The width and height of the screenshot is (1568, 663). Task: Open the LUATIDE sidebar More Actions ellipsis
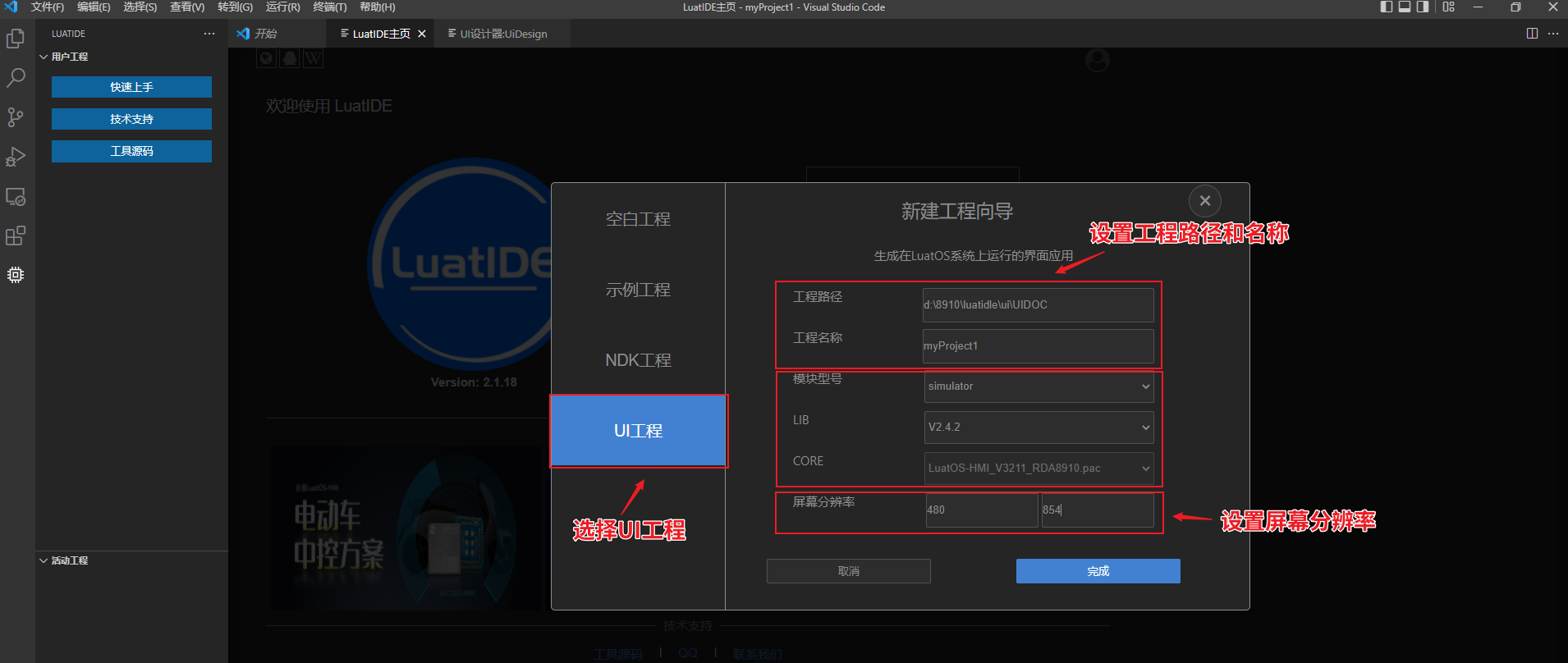coord(209,34)
